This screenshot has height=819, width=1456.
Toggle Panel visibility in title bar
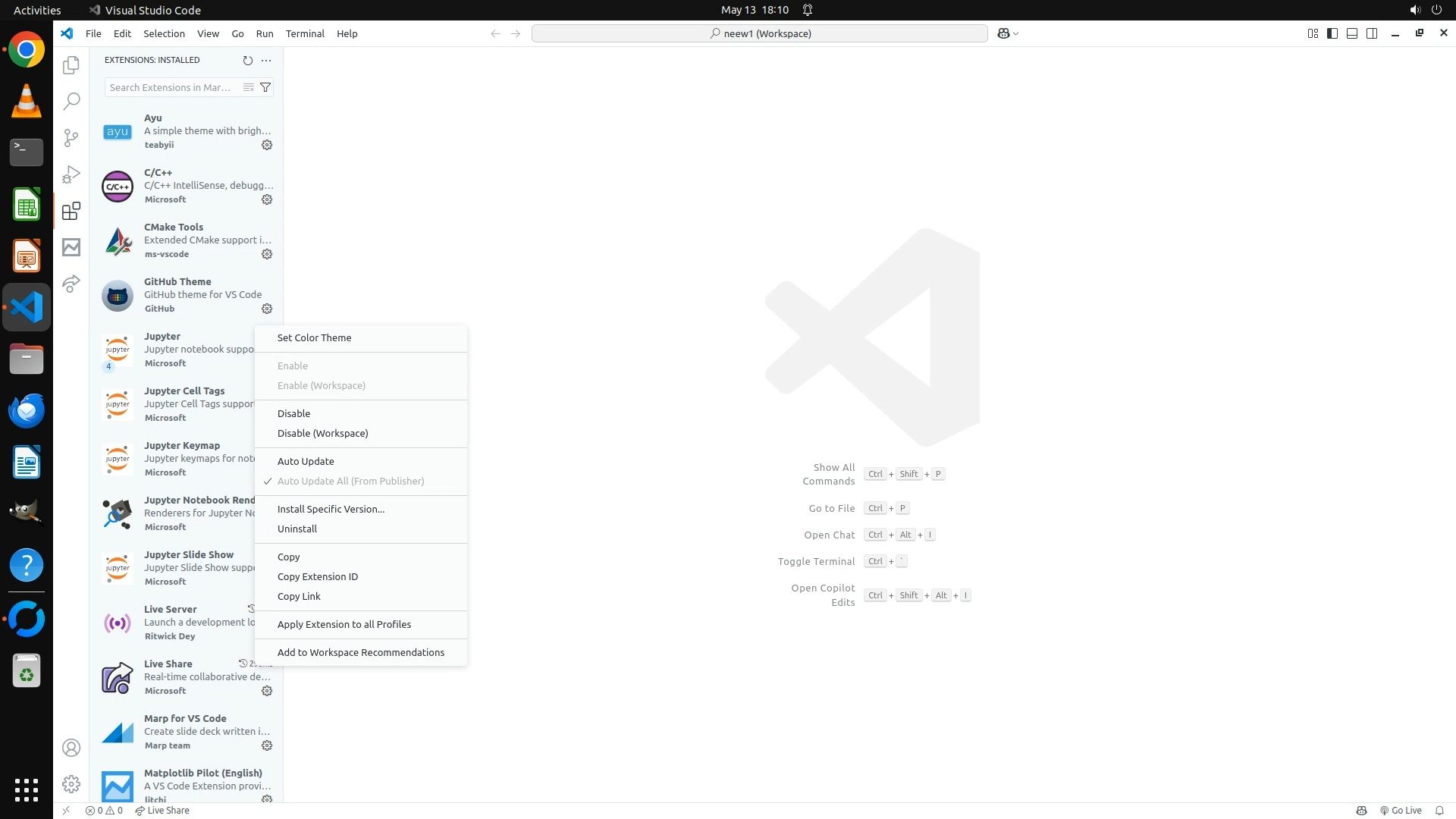tap(1352, 33)
